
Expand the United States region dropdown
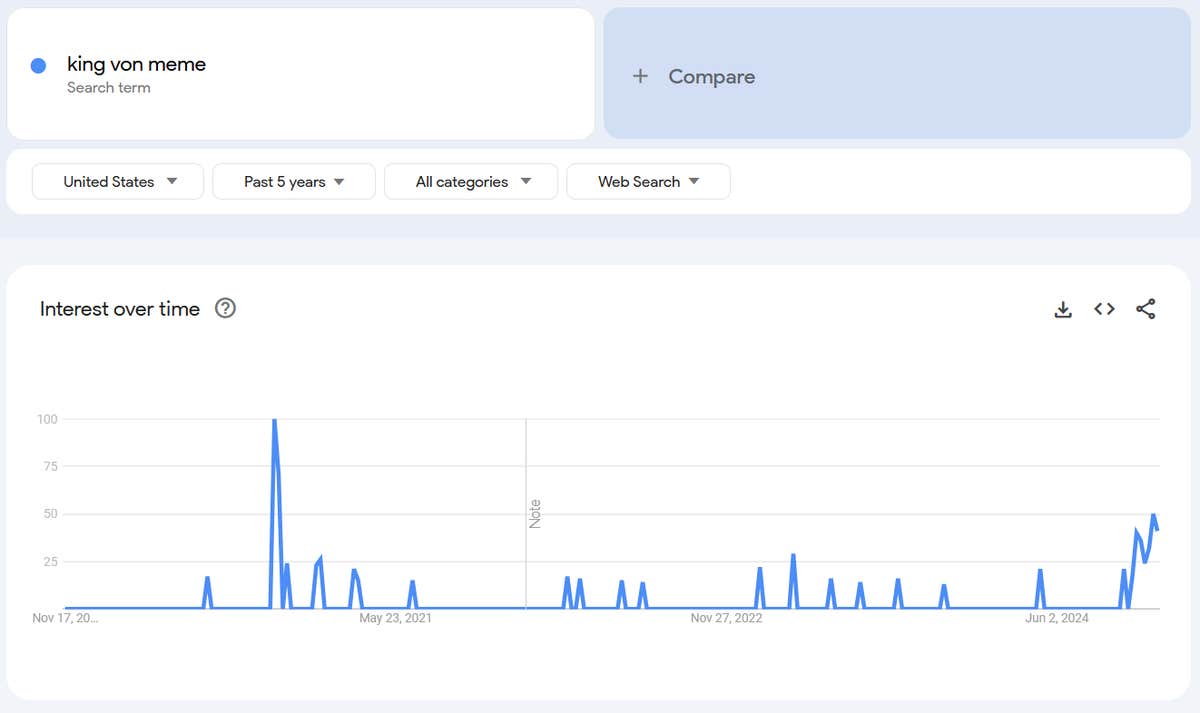click(118, 182)
